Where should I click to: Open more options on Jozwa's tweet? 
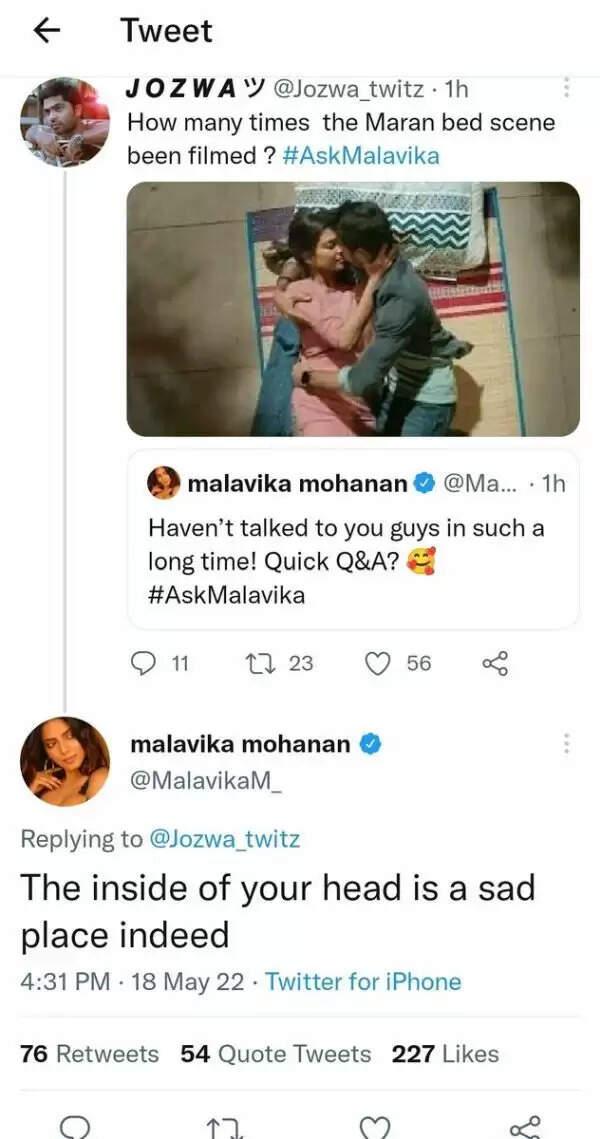coord(566,88)
